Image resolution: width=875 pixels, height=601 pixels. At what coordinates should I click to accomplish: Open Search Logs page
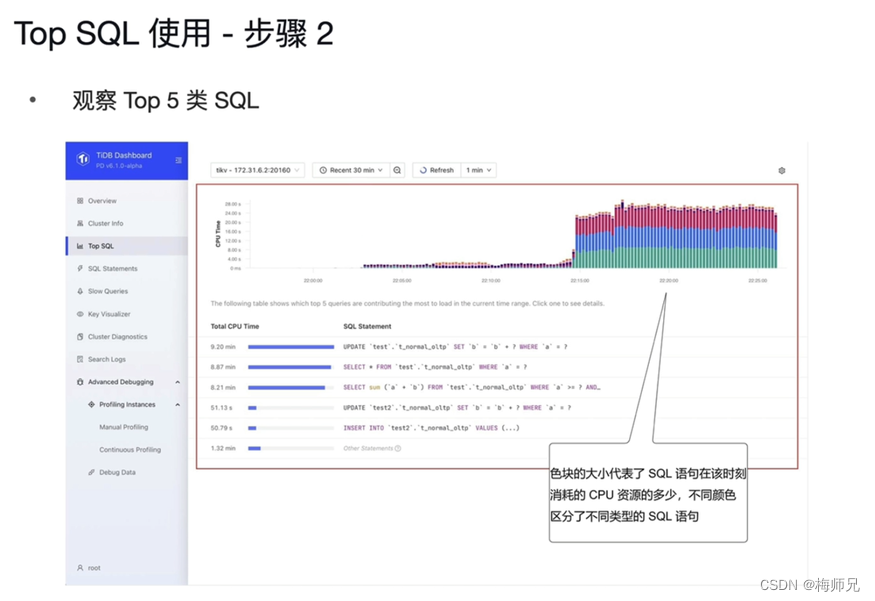pos(127,359)
